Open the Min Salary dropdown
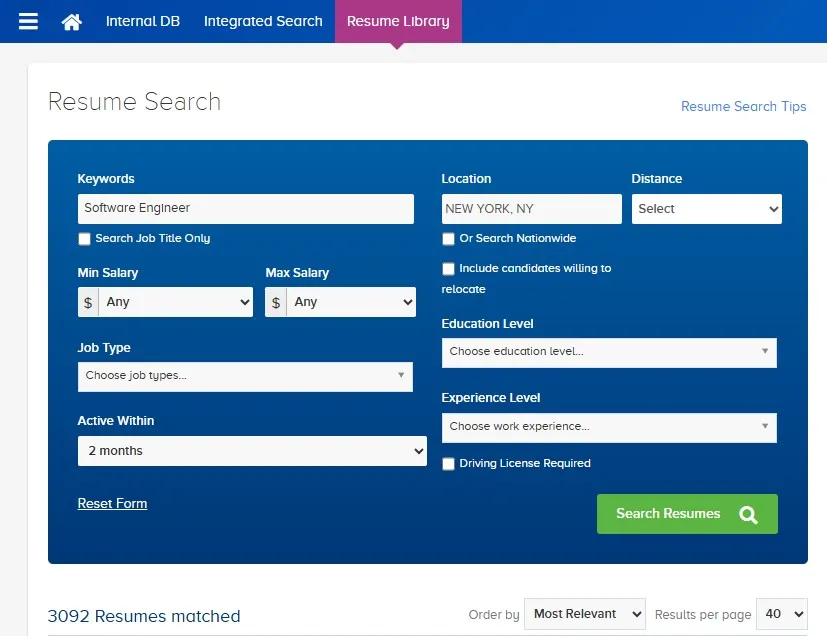Image resolution: width=827 pixels, height=636 pixels. tap(176, 302)
